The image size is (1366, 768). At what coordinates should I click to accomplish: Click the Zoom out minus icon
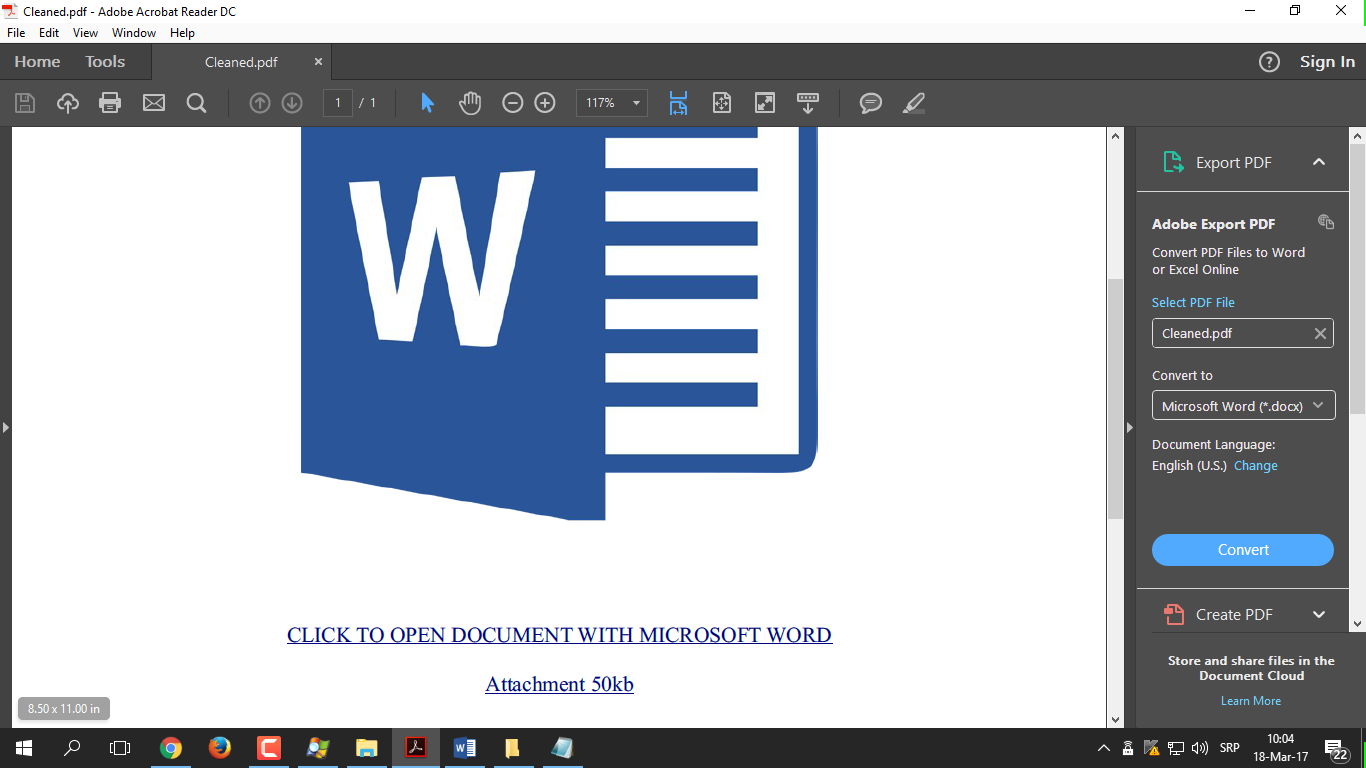(512, 103)
